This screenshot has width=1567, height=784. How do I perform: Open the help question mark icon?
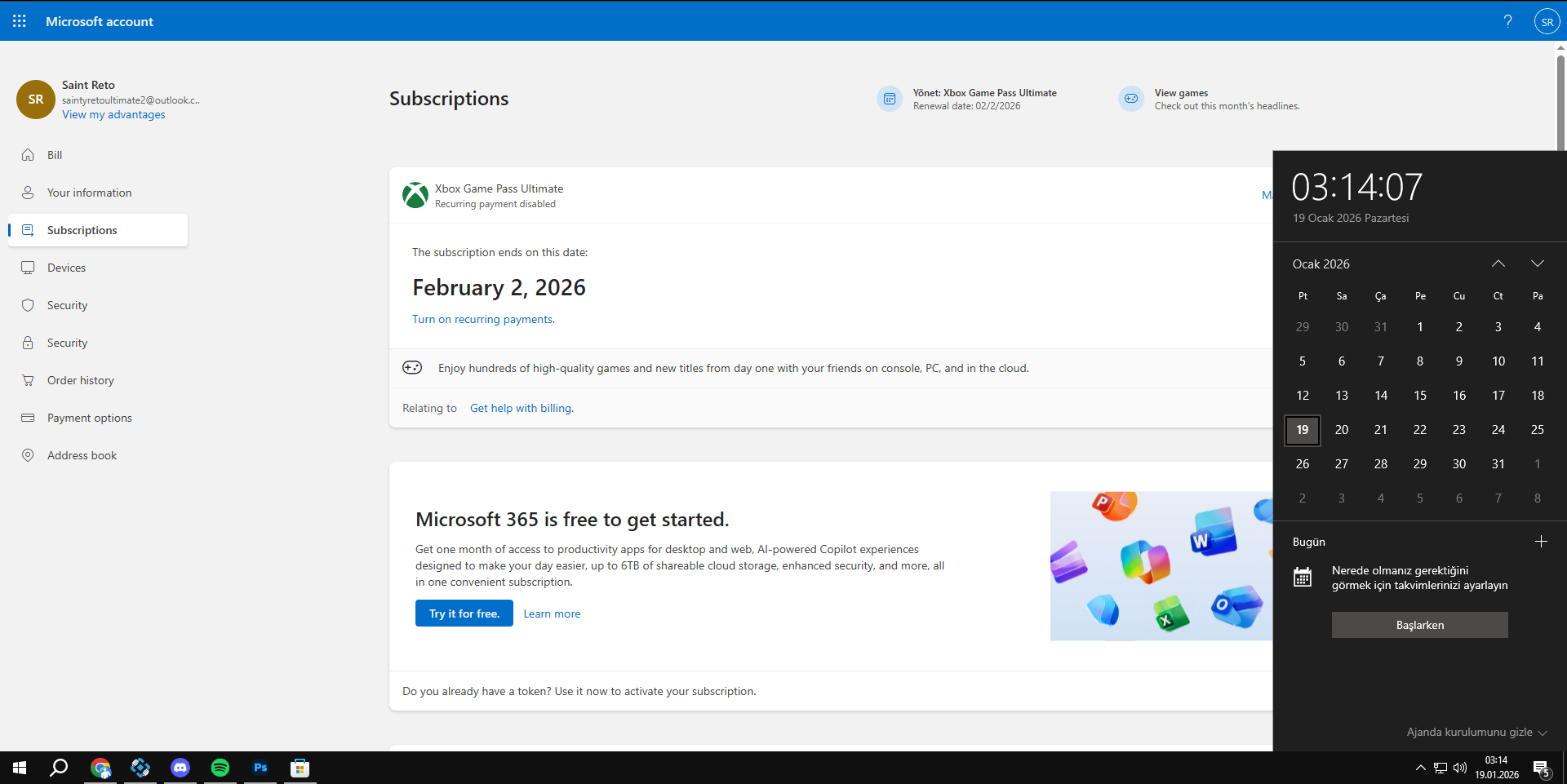point(1507,21)
